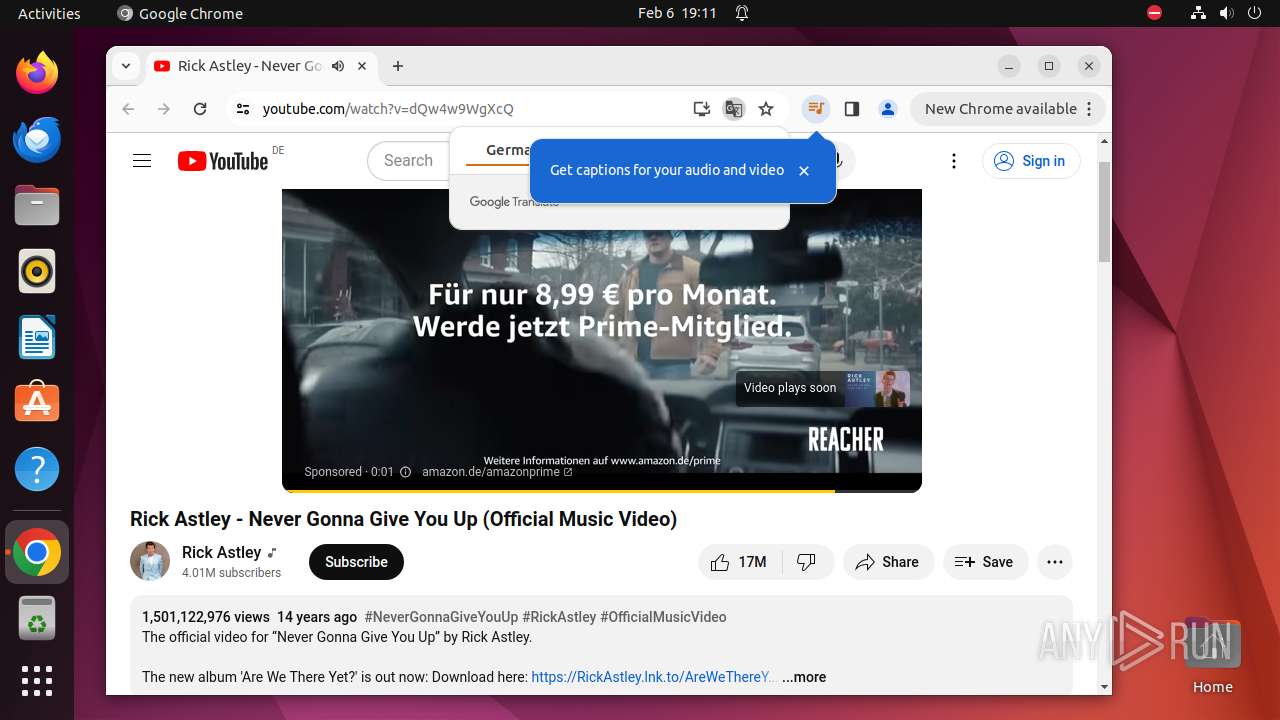Open the RickAstley.lnk.to album link

point(653,677)
